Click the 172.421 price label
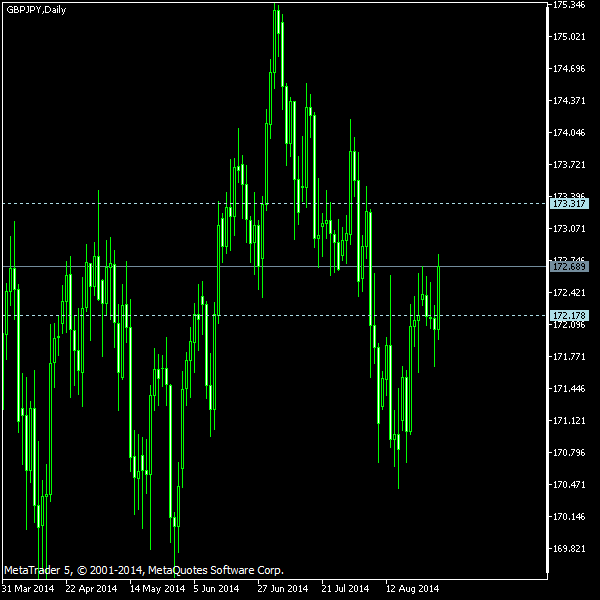600x600 pixels. (x=569, y=293)
